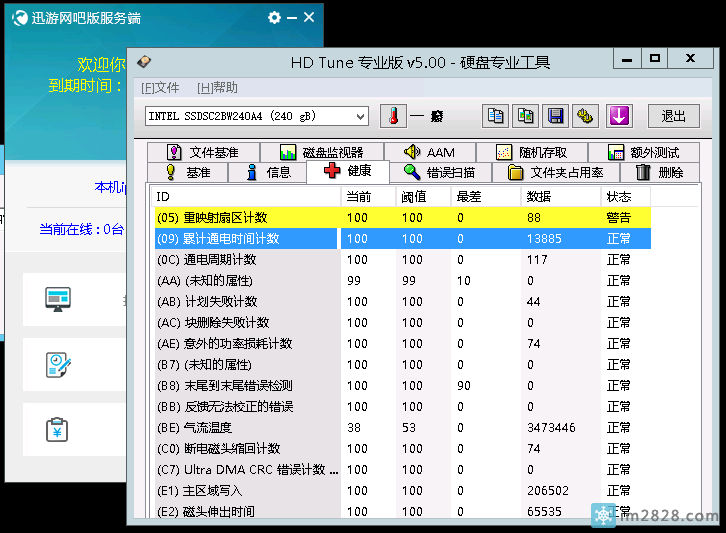Open the [F]文件 menu
The height and width of the screenshot is (533, 726).
tap(160, 88)
